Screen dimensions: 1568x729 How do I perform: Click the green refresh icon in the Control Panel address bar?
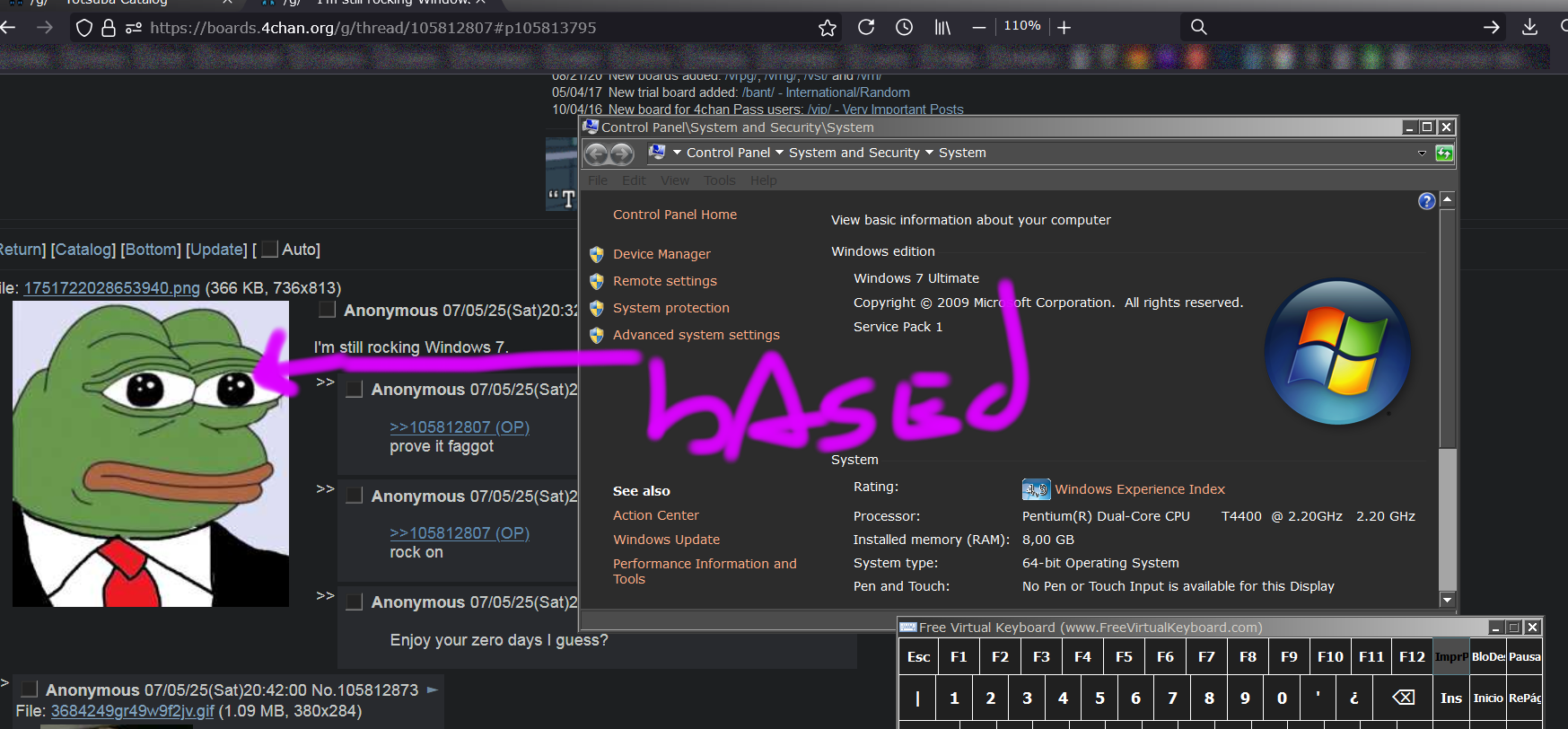[x=1444, y=154]
